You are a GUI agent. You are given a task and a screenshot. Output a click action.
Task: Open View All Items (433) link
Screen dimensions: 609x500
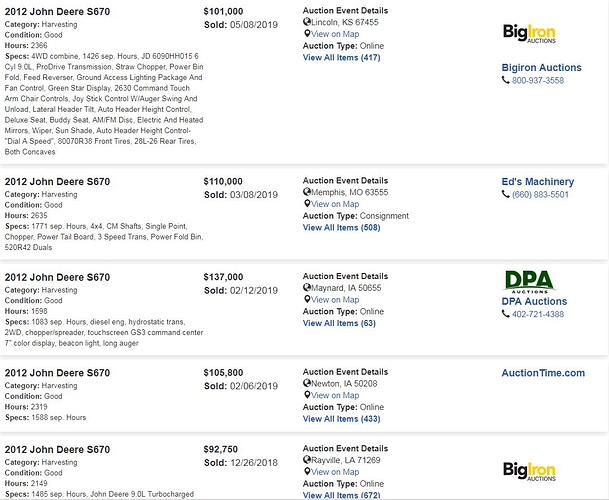(x=341, y=419)
